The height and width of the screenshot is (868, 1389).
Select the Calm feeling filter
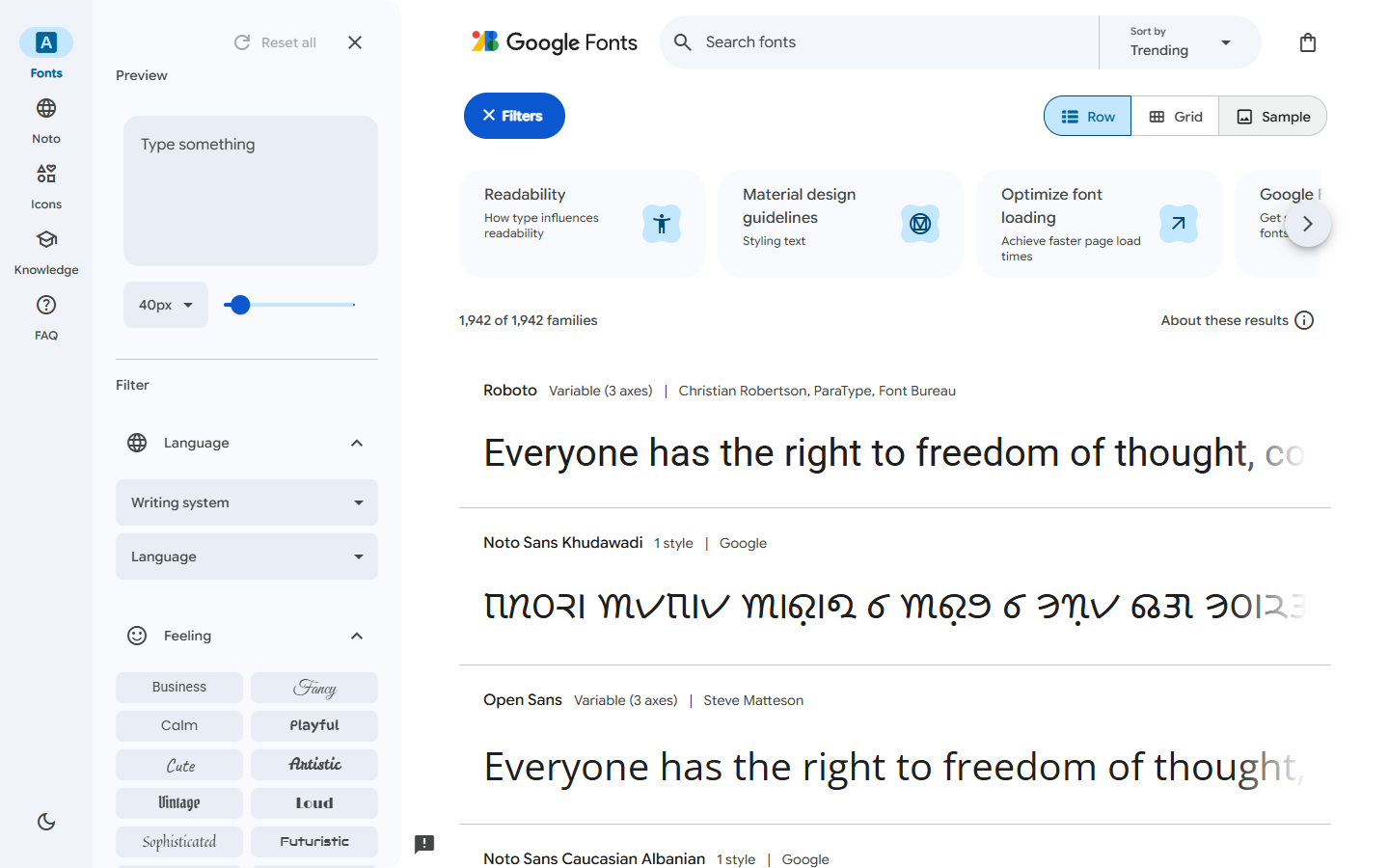[179, 726]
